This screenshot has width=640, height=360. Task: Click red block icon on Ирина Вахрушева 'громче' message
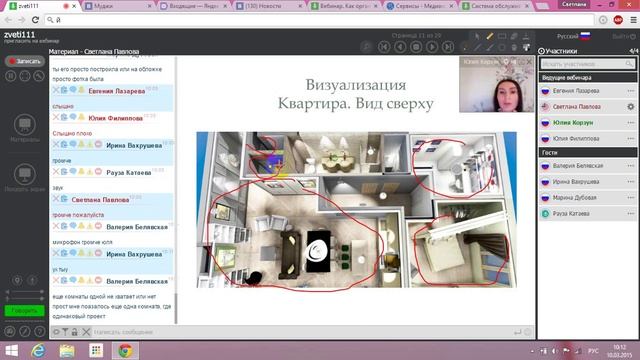(x=98, y=144)
